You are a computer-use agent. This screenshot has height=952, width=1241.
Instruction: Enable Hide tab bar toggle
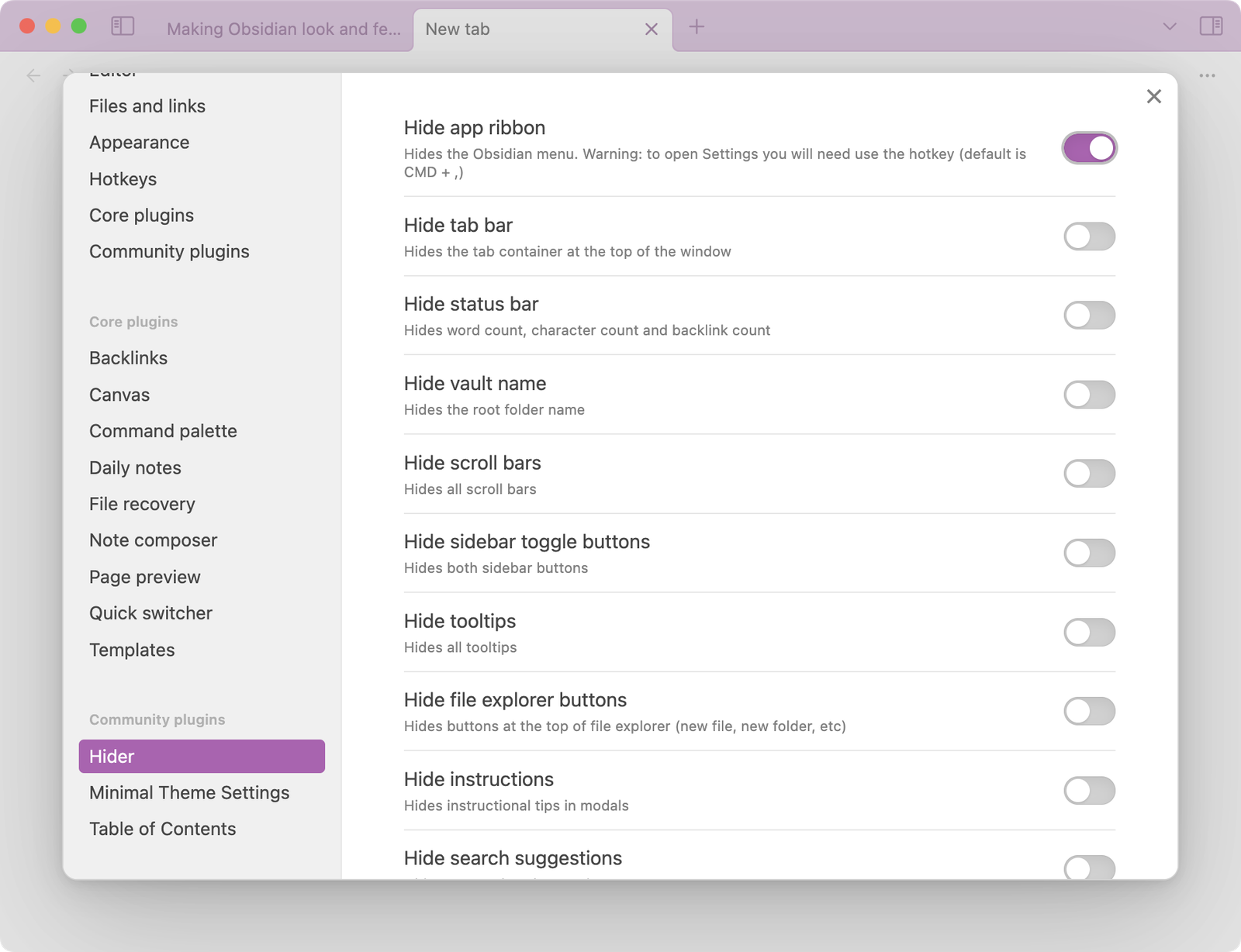pyautogui.click(x=1089, y=236)
